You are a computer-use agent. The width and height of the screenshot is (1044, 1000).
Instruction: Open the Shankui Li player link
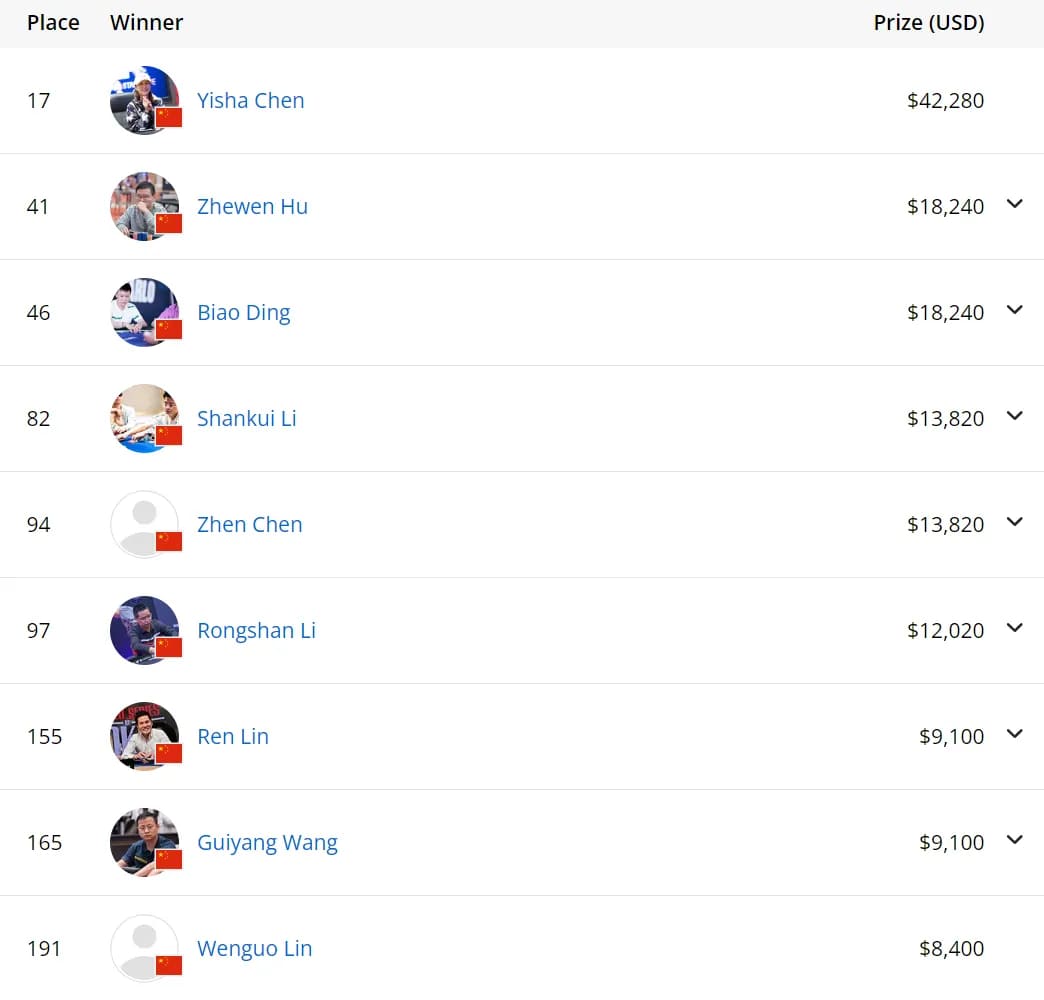[x=247, y=418]
